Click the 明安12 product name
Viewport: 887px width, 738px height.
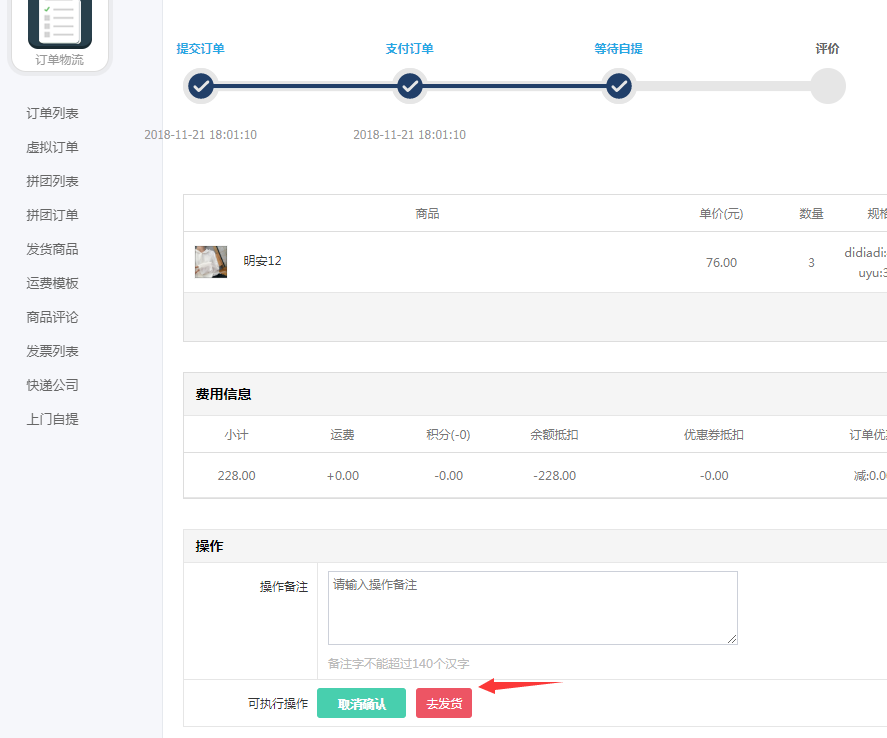click(262, 261)
